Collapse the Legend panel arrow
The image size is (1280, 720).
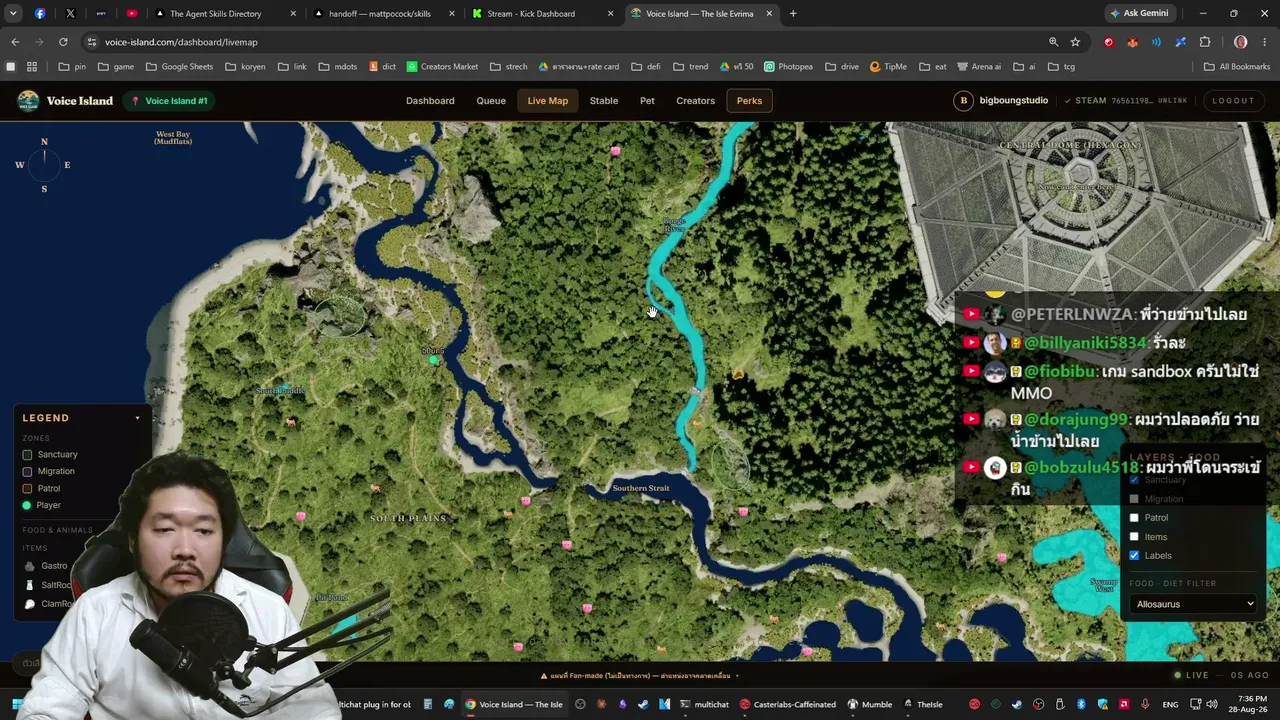click(137, 418)
